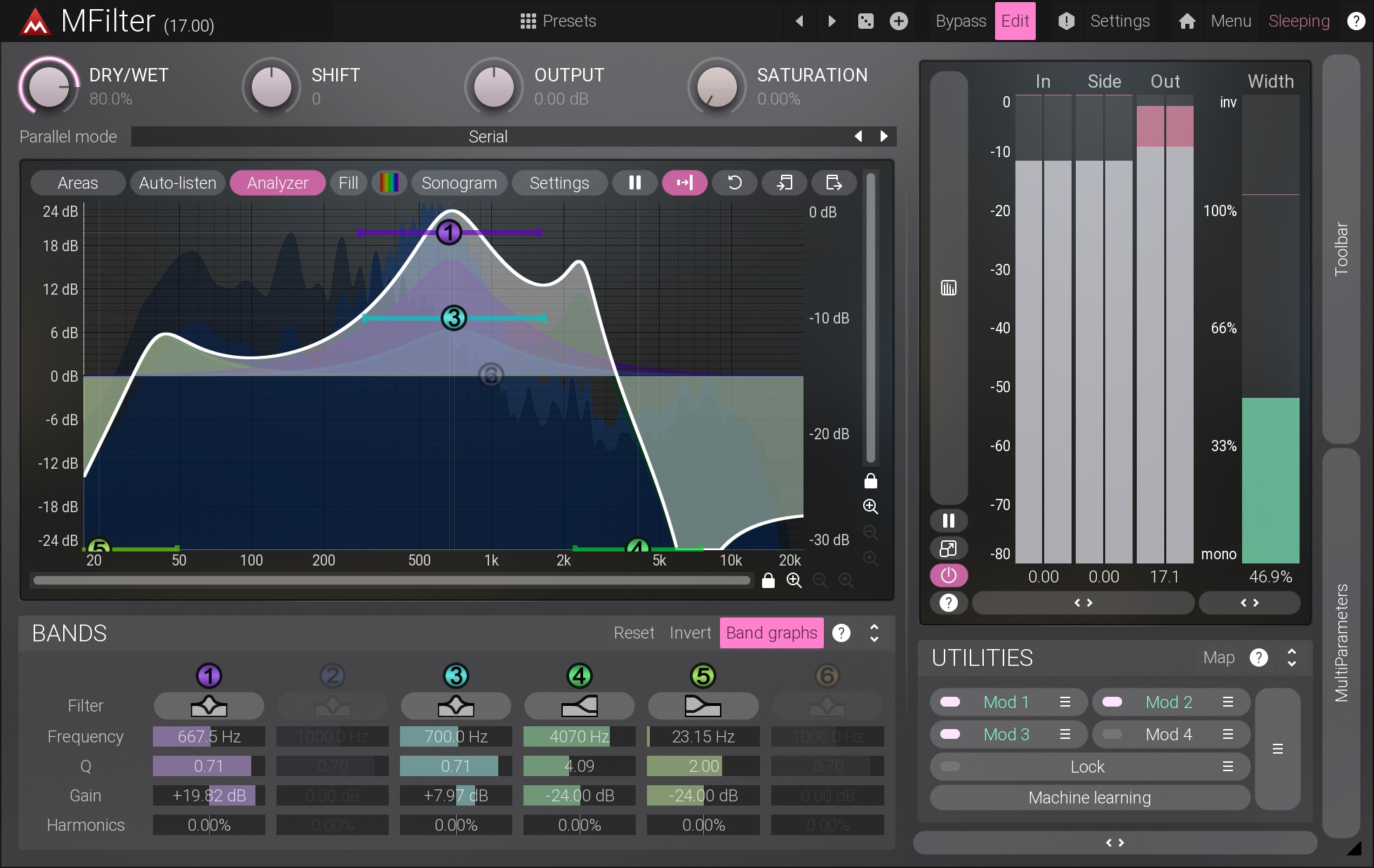
Task: Click the graph reset undo icon
Action: pyautogui.click(x=734, y=183)
